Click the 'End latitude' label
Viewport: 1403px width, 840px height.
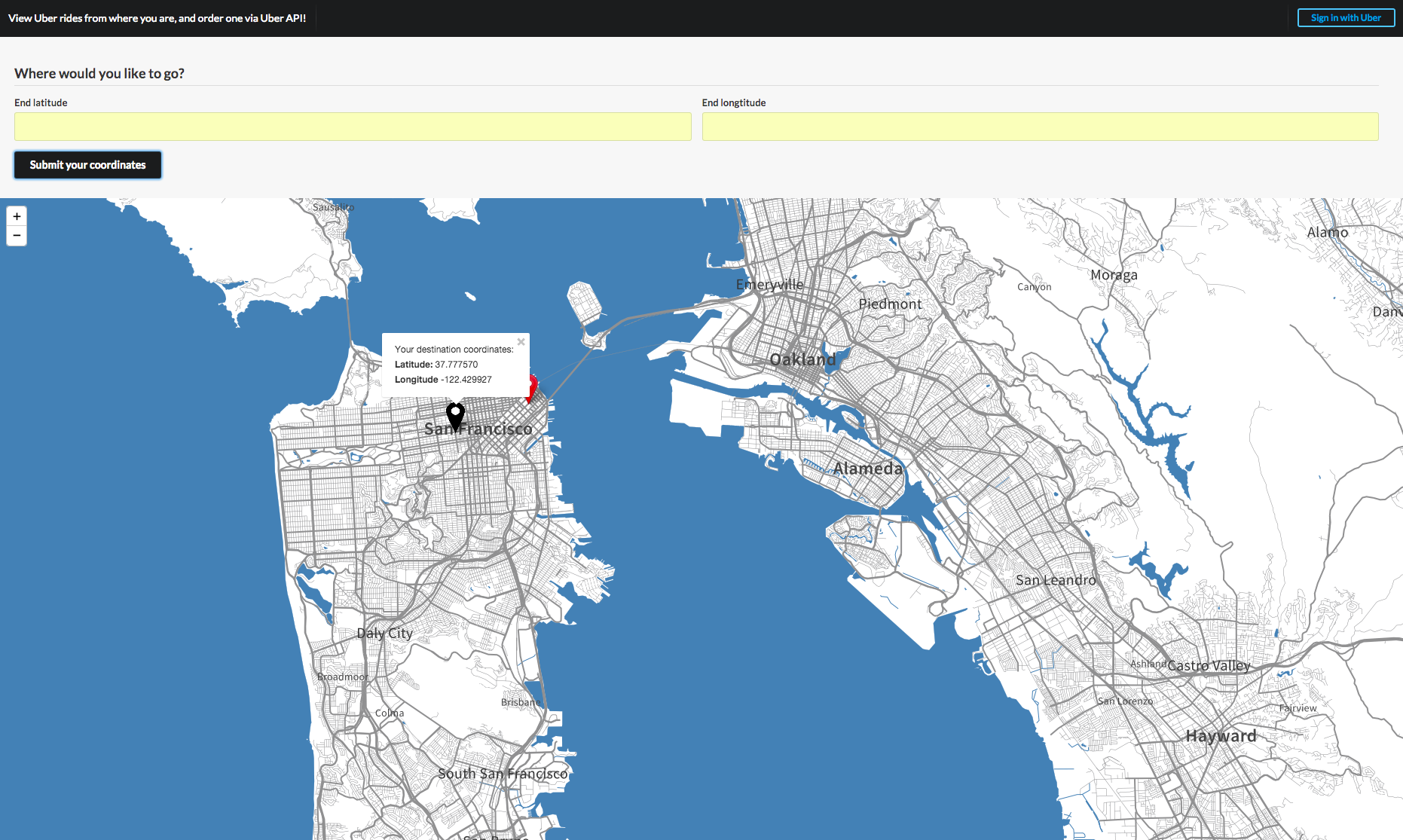41,102
